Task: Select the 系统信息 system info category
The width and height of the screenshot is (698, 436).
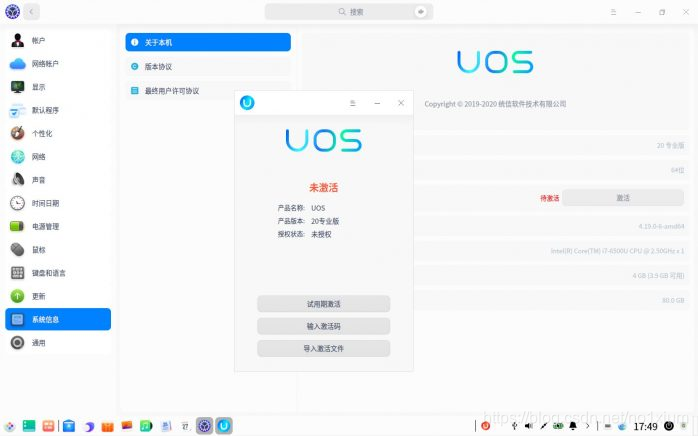Action: (58, 319)
